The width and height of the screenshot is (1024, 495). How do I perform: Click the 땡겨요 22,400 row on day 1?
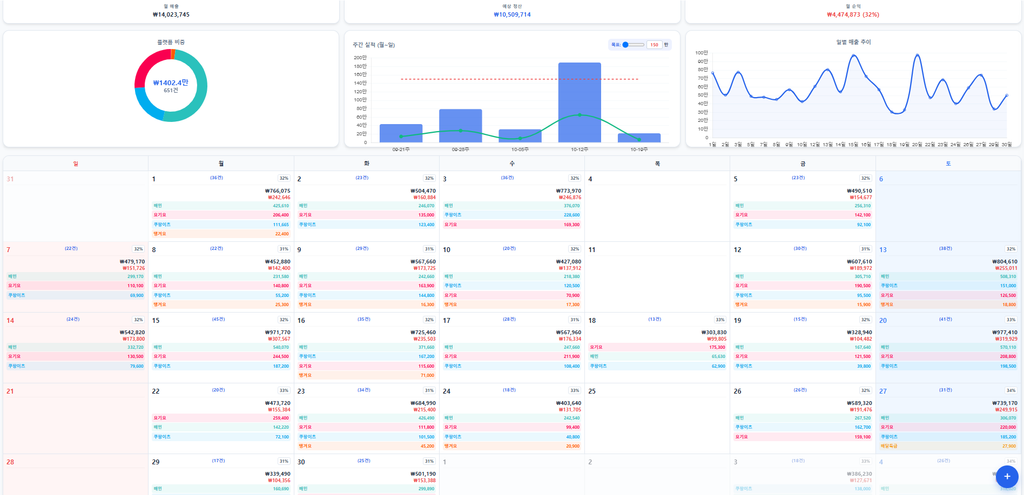221,233
